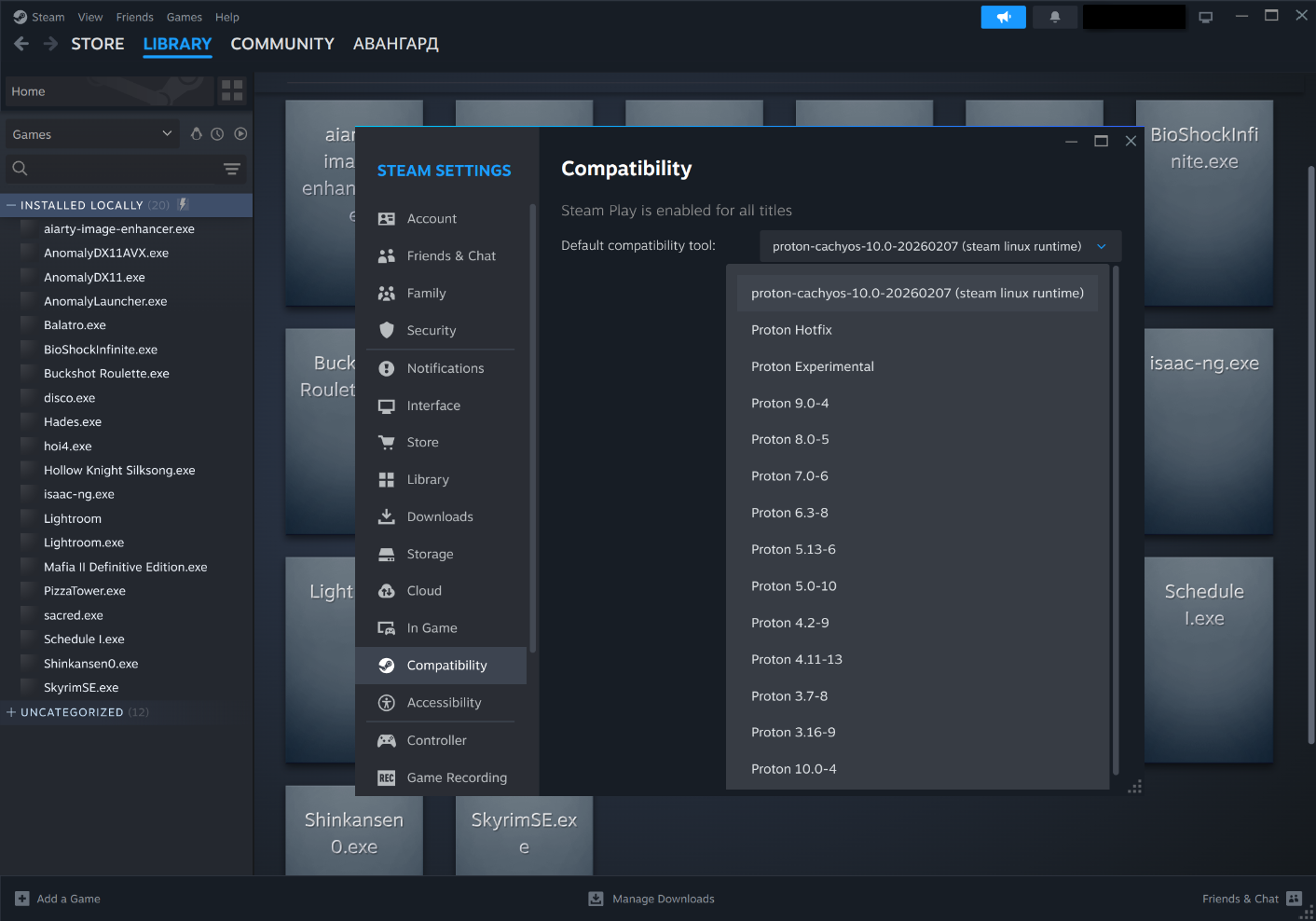The image size is (1316, 921).
Task: Select Proton 10.0-4 option
Action: pos(917,769)
